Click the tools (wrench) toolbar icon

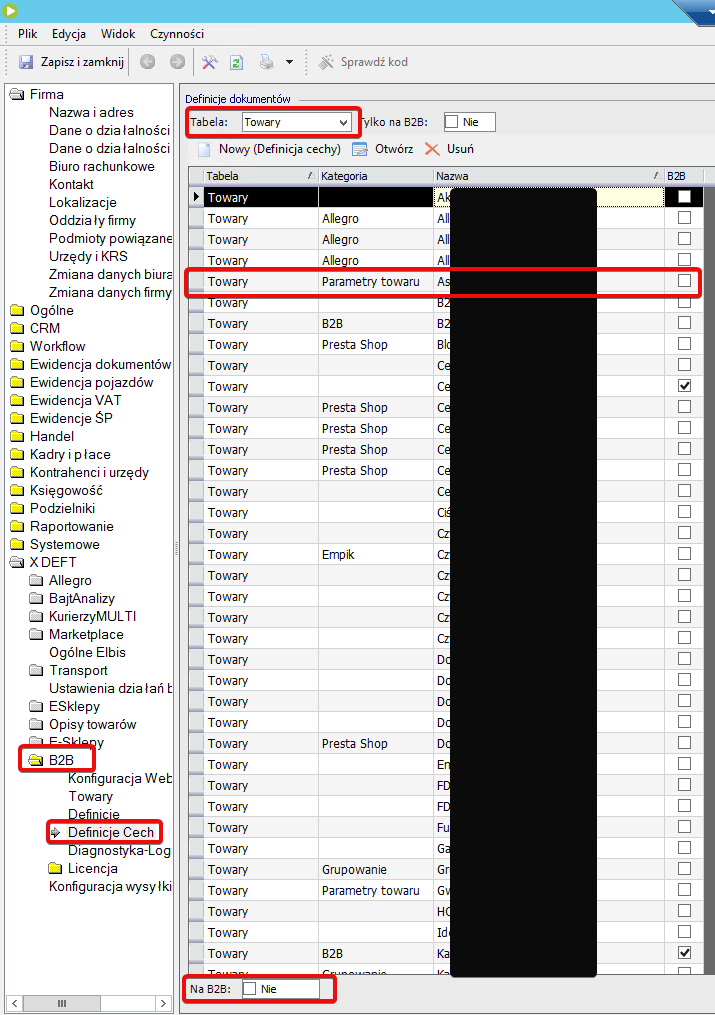pyautogui.click(x=209, y=62)
